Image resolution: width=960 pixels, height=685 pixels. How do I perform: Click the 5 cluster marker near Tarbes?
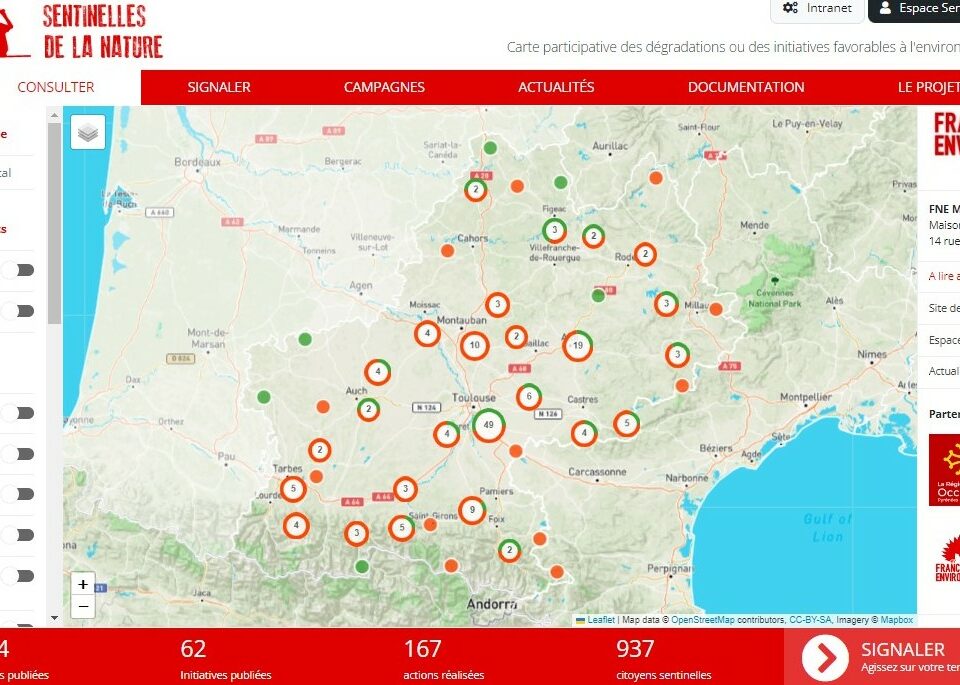point(293,489)
